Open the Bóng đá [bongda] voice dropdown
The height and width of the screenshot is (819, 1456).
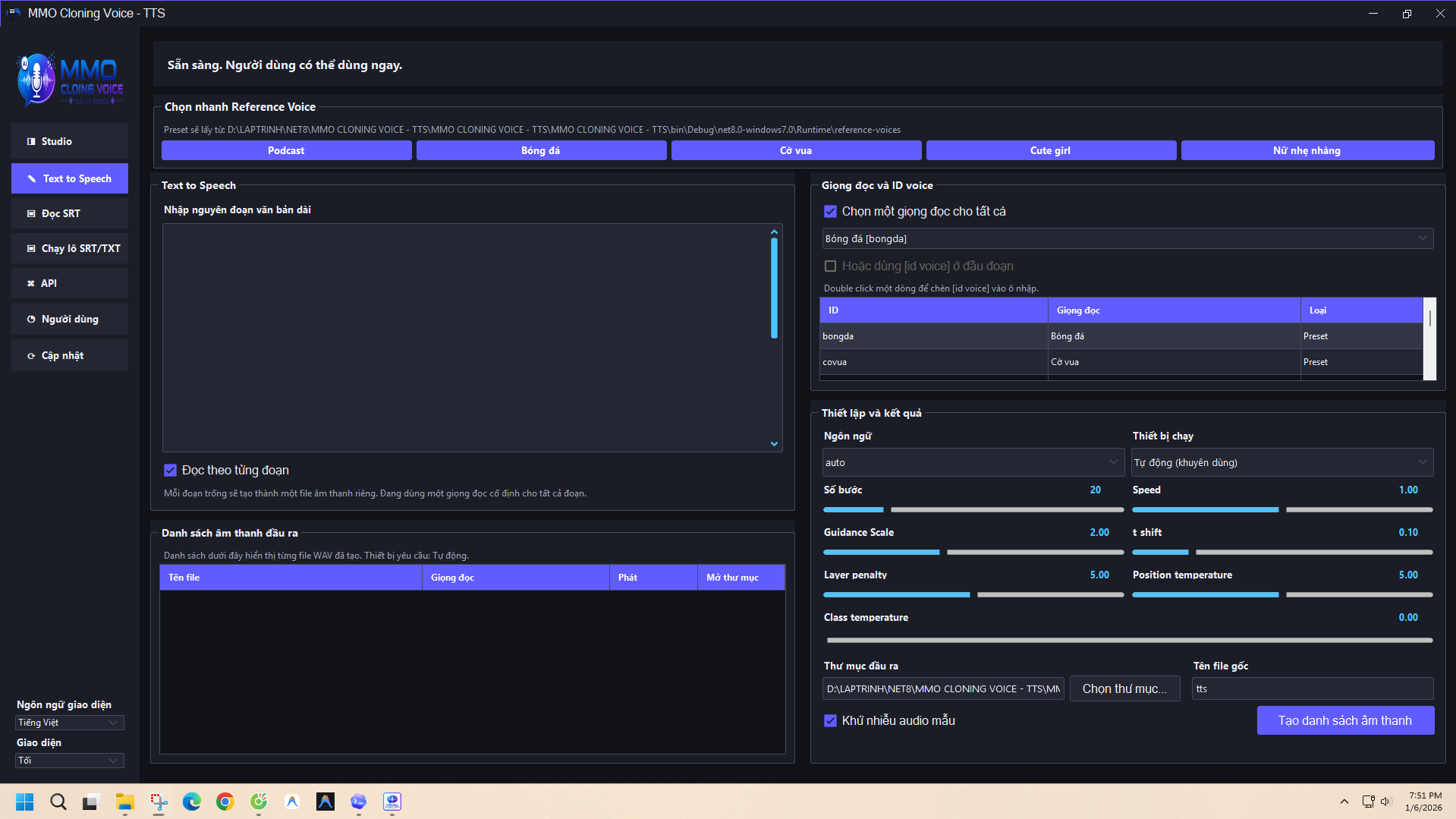pos(1127,238)
